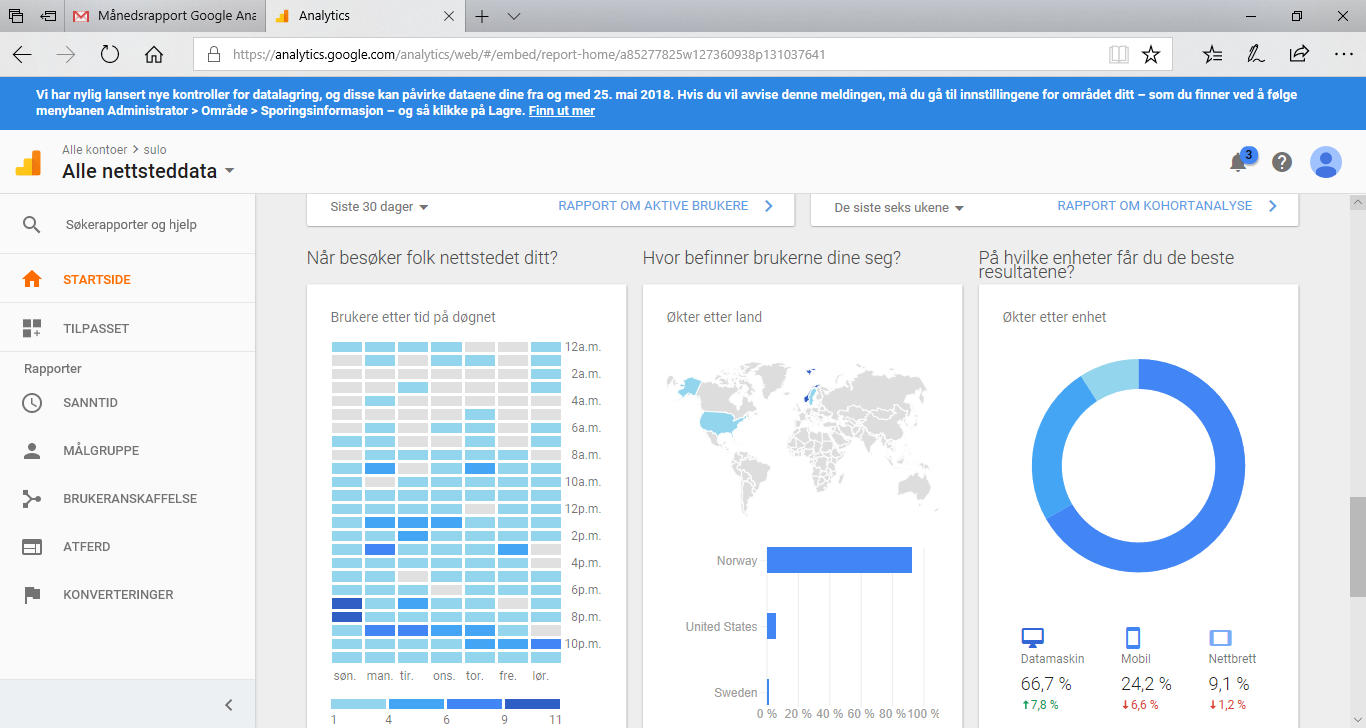Screen dimensions: 1366x728
Task: Open Målgruppe reports section
Action: [x=127, y=451]
